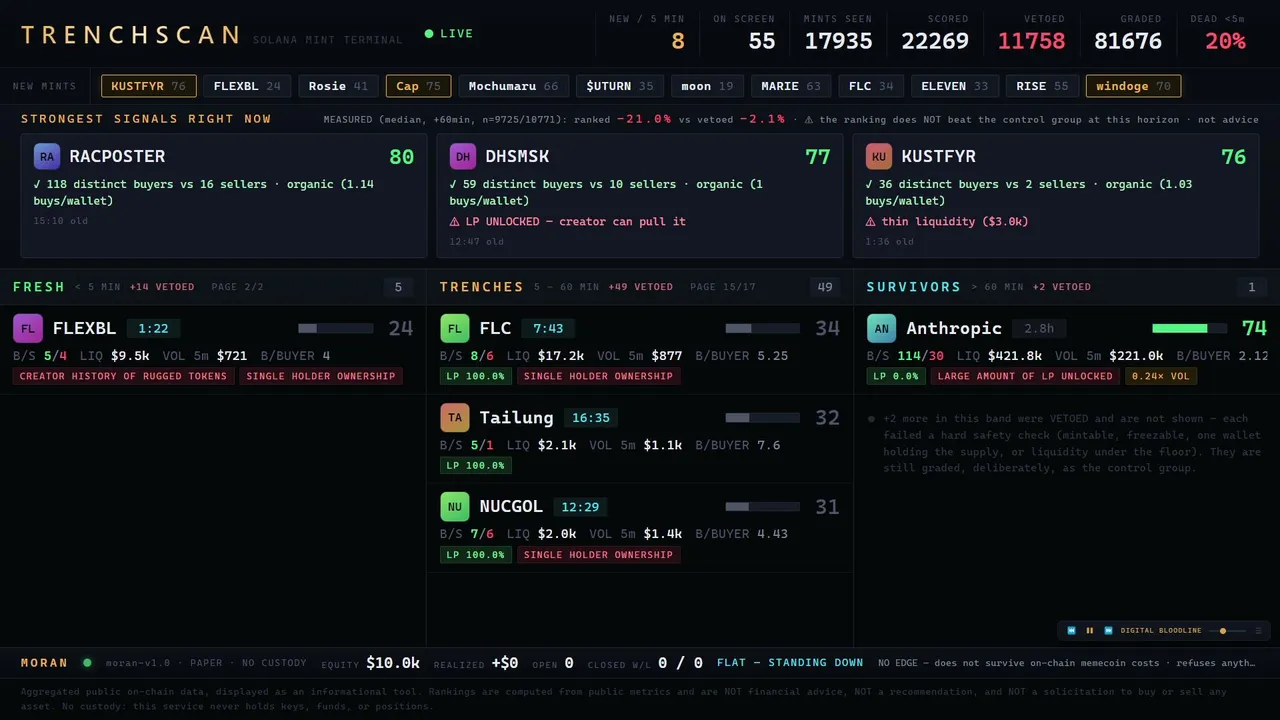Open the Anthropic token row name
This screenshot has height=720, width=1280.
pos(954,328)
